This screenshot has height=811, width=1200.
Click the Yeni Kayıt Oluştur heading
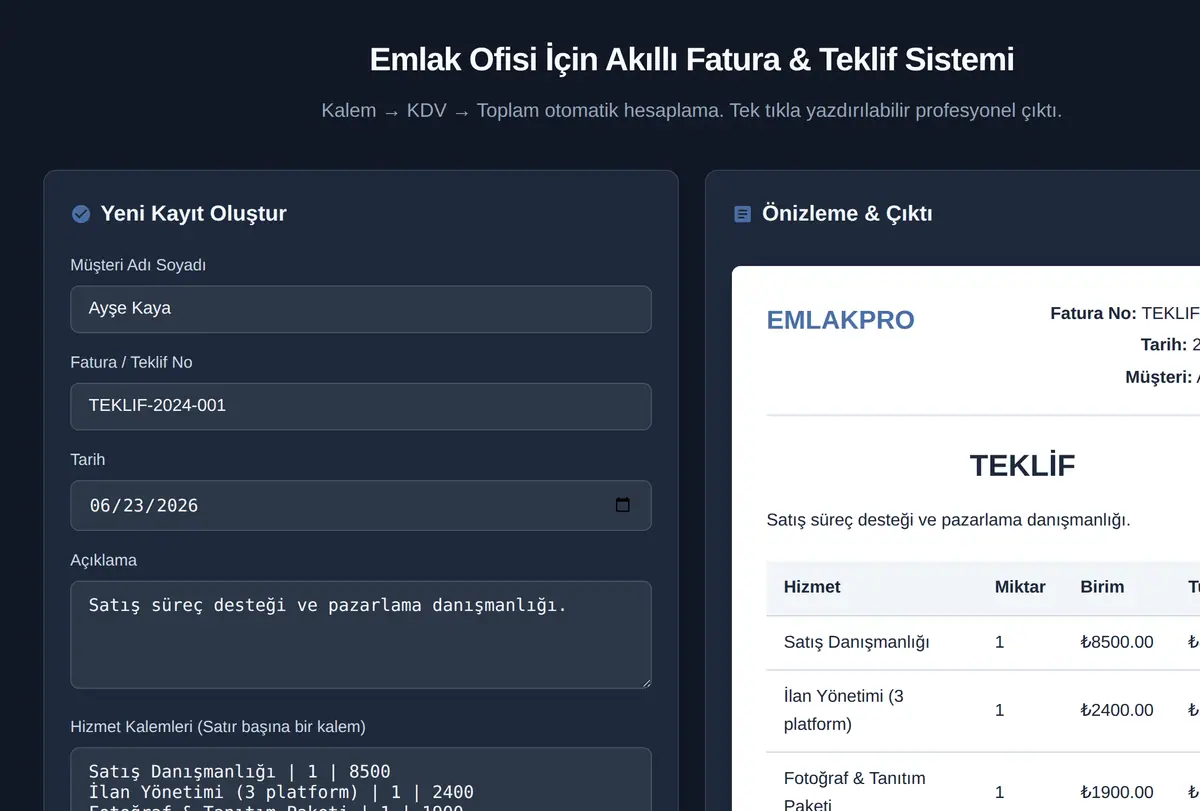(x=193, y=214)
